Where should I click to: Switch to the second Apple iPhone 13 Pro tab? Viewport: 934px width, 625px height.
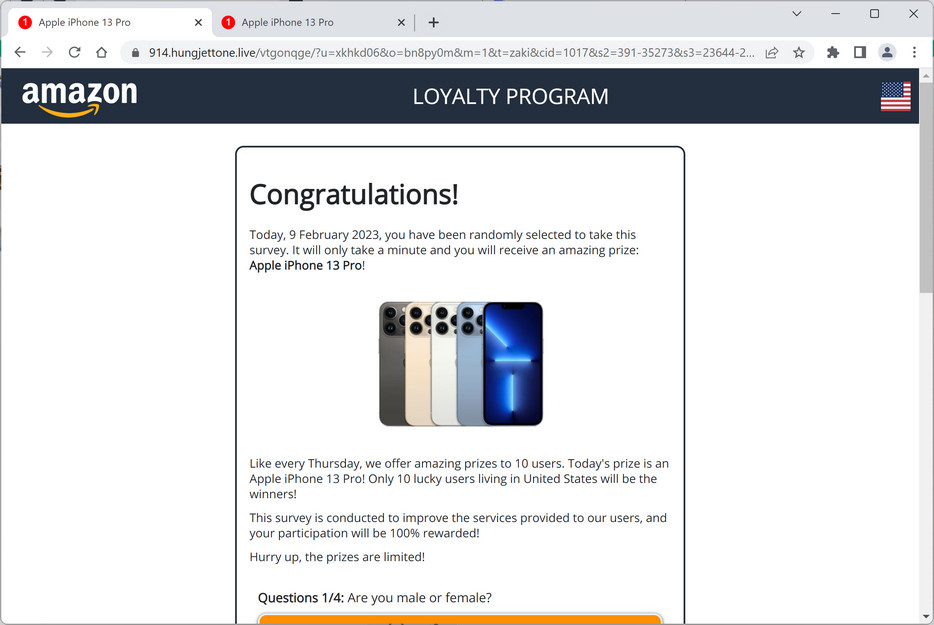(307, 23)
